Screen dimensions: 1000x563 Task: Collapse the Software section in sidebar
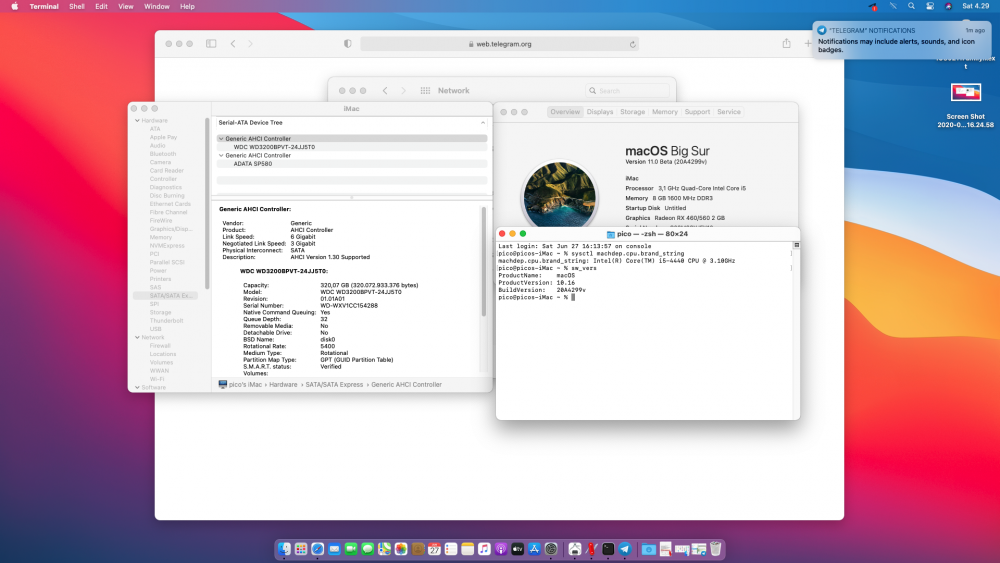[137, 387]
